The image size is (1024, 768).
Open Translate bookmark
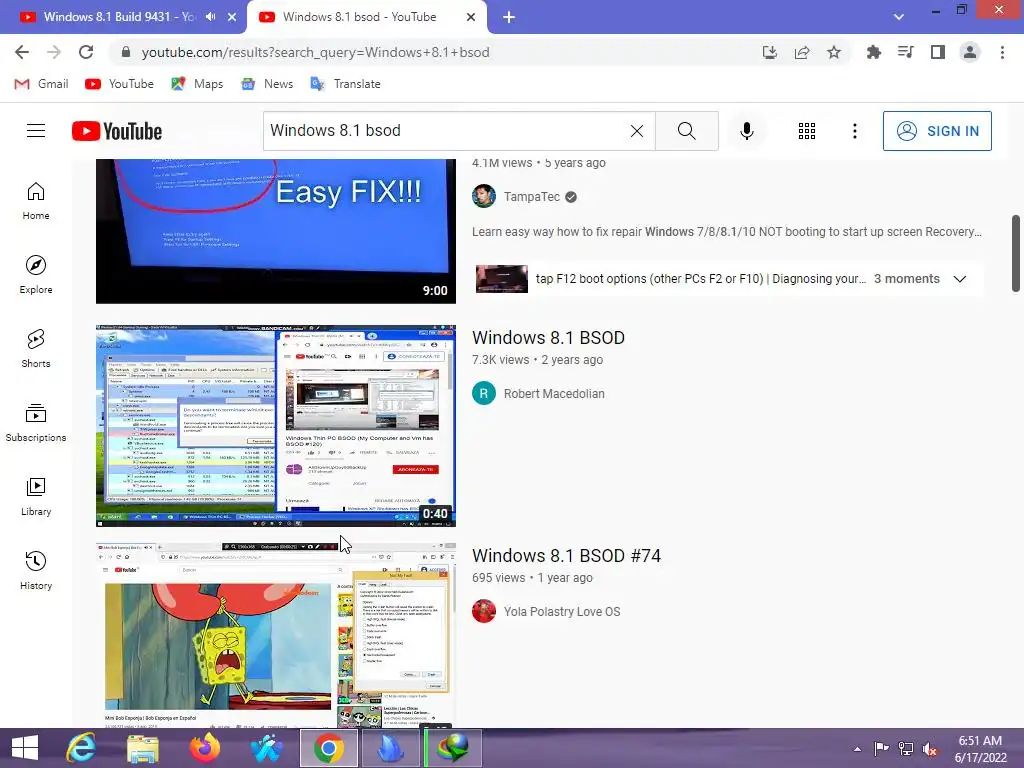[345, 84]
